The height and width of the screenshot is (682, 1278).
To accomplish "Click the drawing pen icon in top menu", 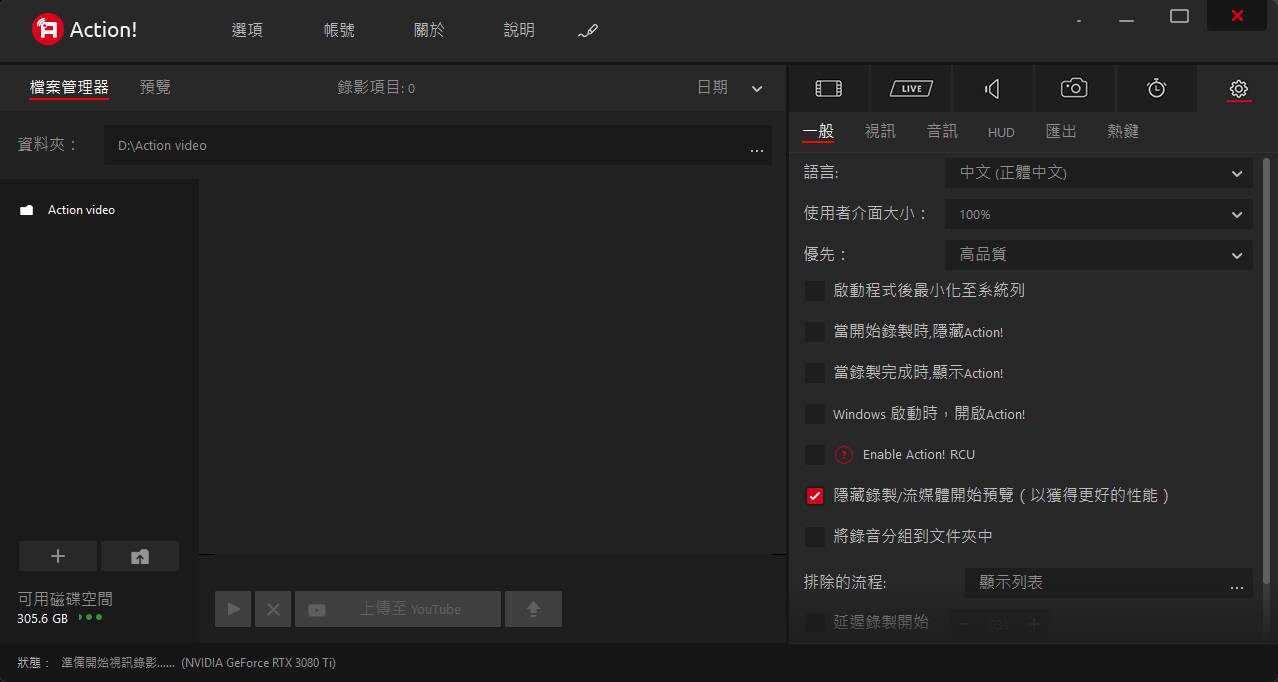I will 588,31.
